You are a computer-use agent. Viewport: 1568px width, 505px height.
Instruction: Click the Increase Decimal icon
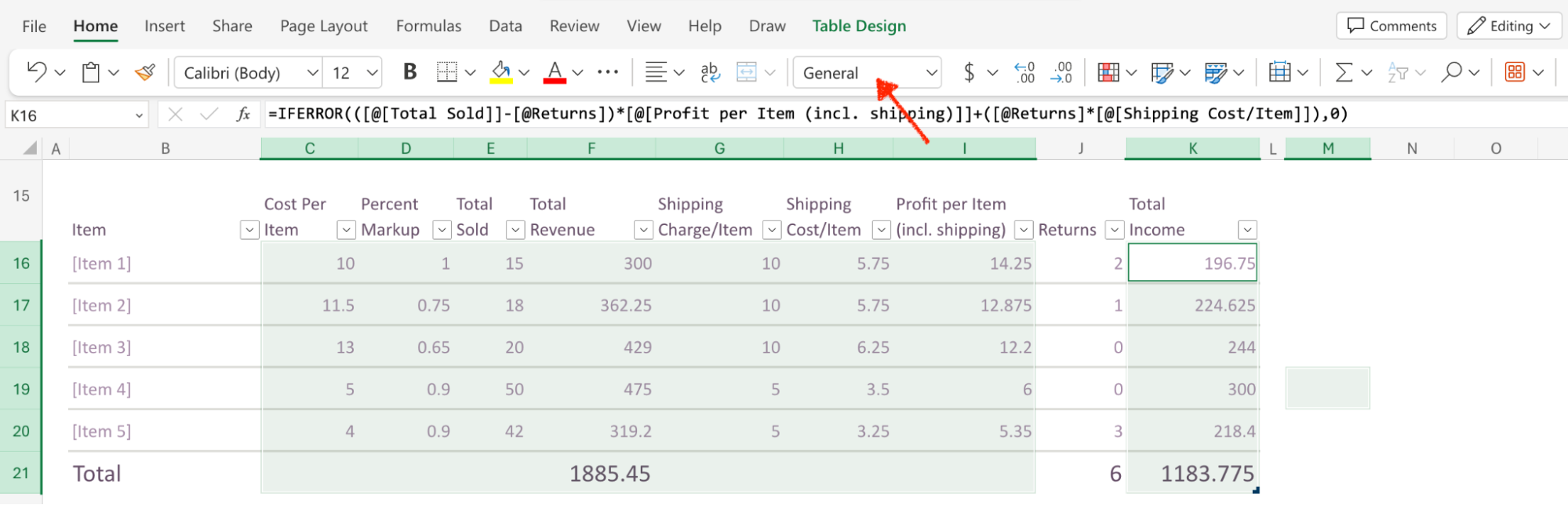[1024, 72]
